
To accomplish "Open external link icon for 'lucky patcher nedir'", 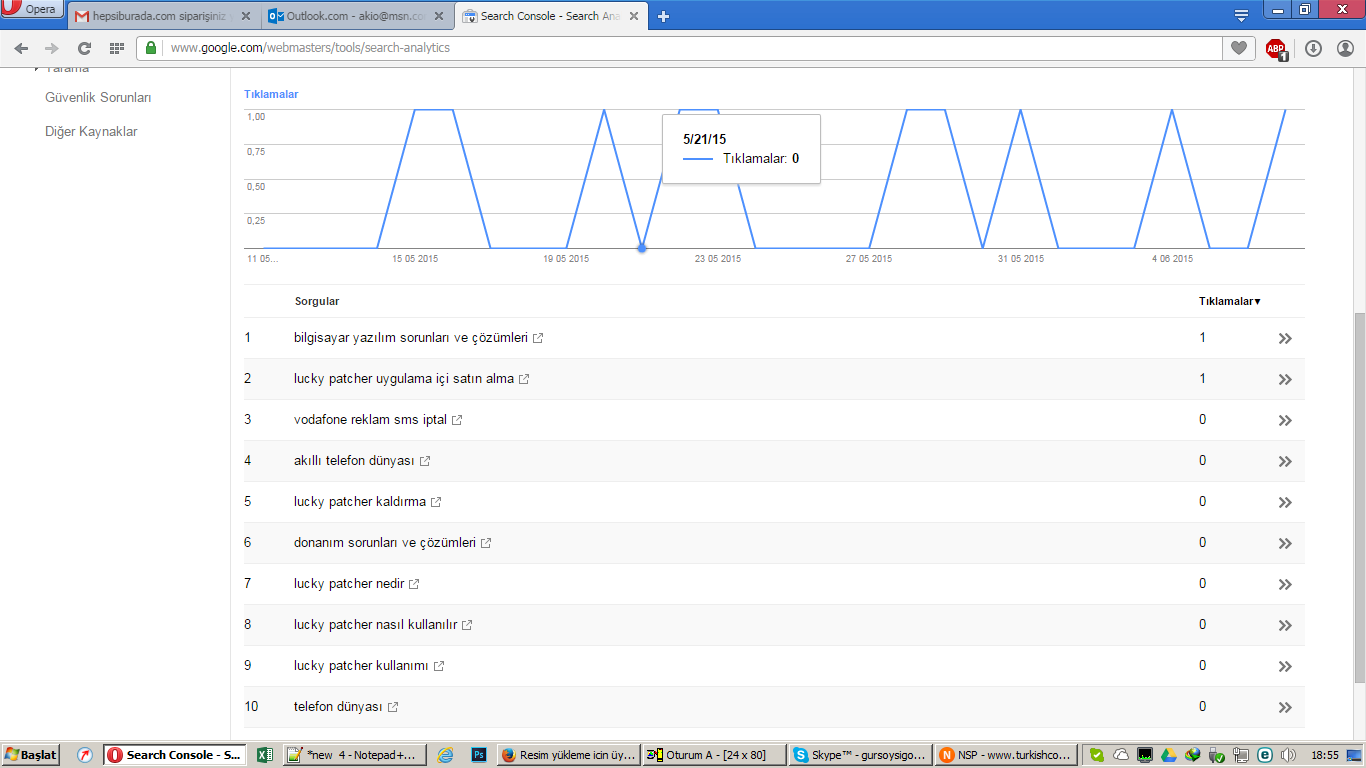I will click(x=414, y=584).
